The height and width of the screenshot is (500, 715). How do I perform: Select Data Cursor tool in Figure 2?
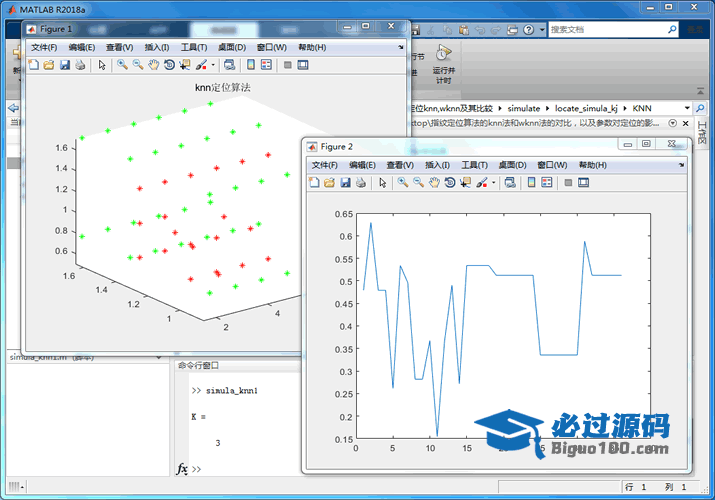point(466,183)
